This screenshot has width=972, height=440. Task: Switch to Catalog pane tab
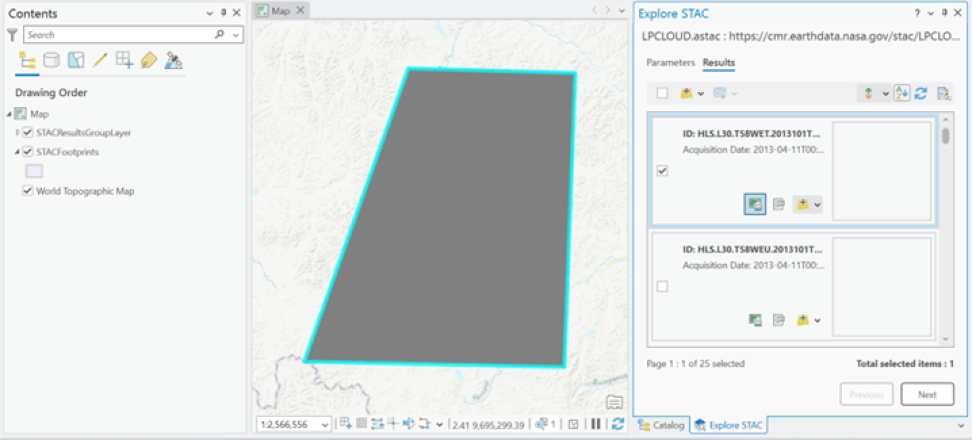[662, 425]
